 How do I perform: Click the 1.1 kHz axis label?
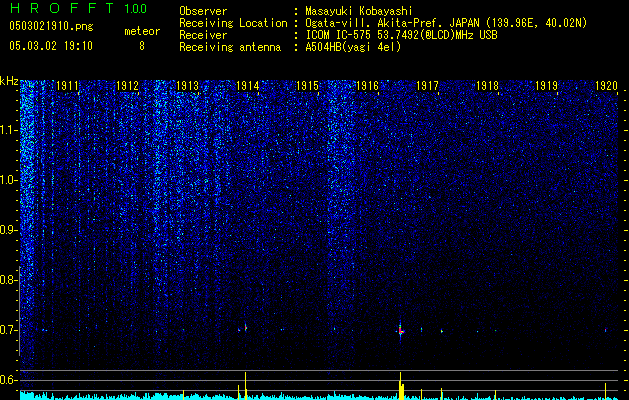click(9, 131)
